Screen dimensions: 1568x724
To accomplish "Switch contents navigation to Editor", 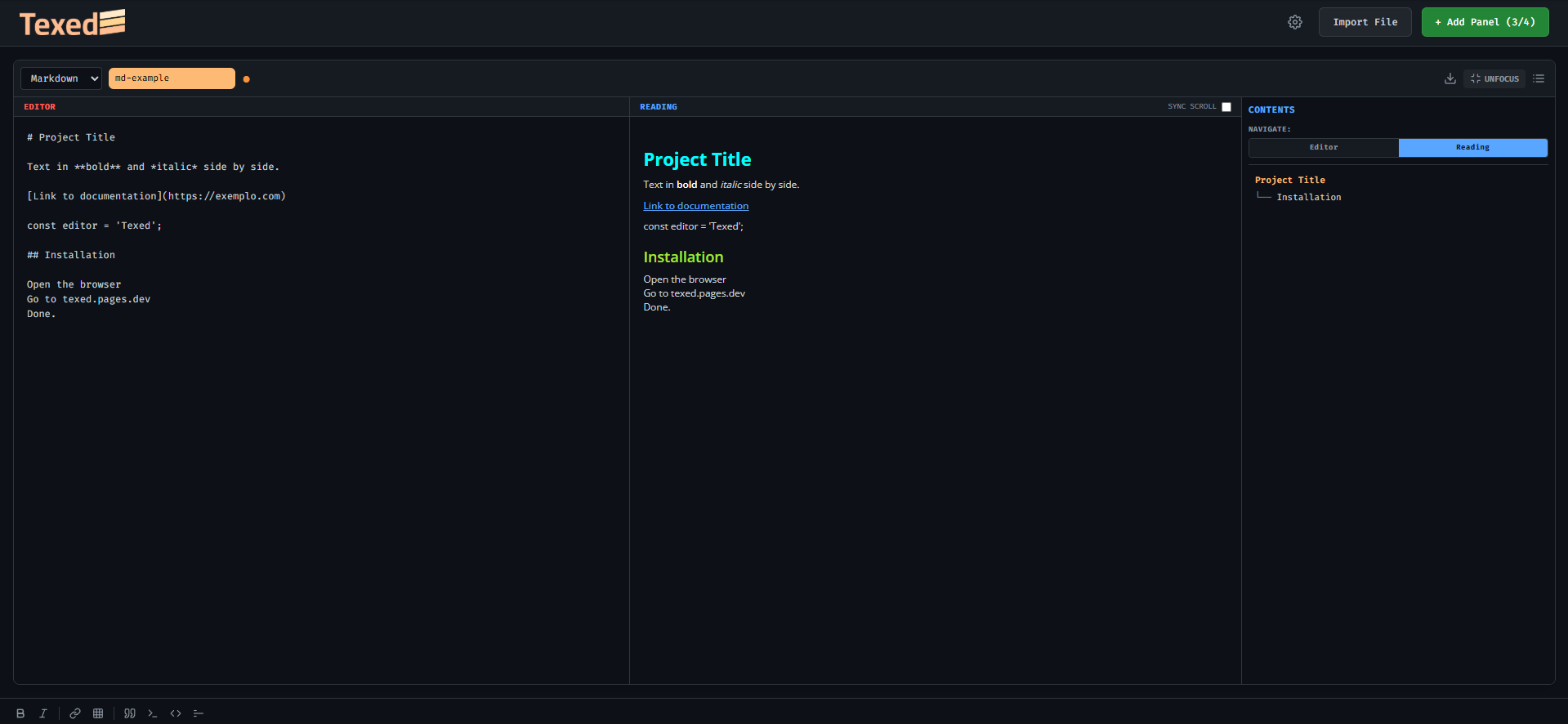I will 1324,147.
